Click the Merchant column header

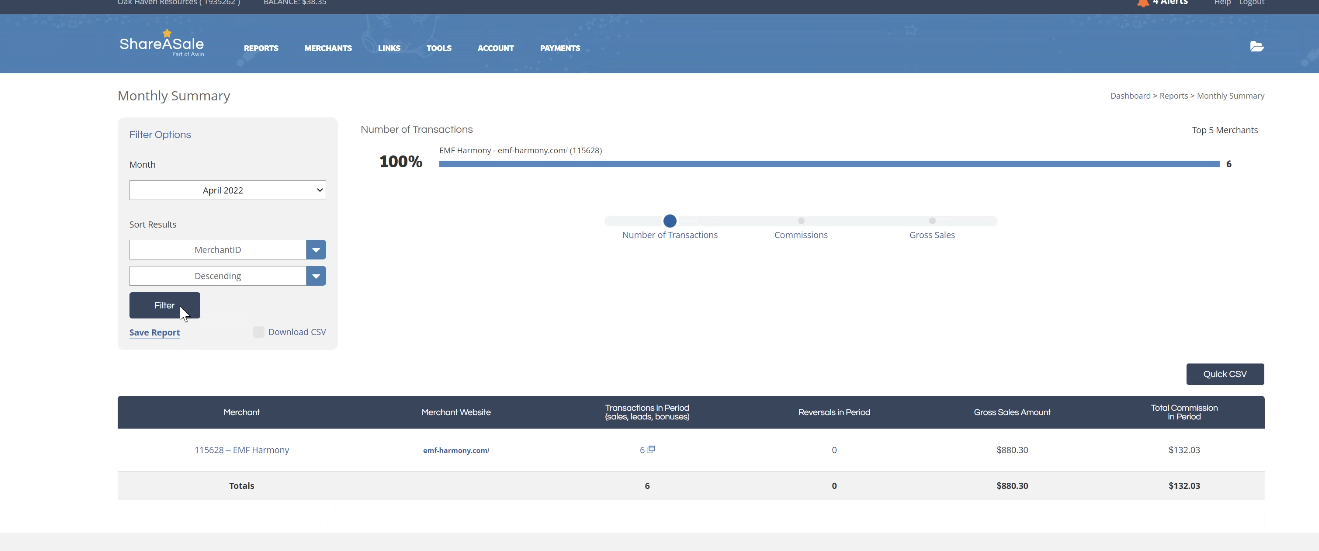[x=242, y=412]
